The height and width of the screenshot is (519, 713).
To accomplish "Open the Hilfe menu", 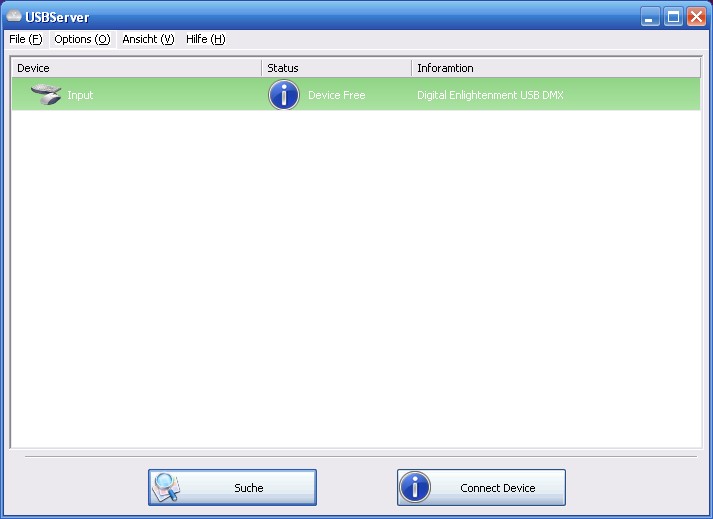I will [205, 39].
